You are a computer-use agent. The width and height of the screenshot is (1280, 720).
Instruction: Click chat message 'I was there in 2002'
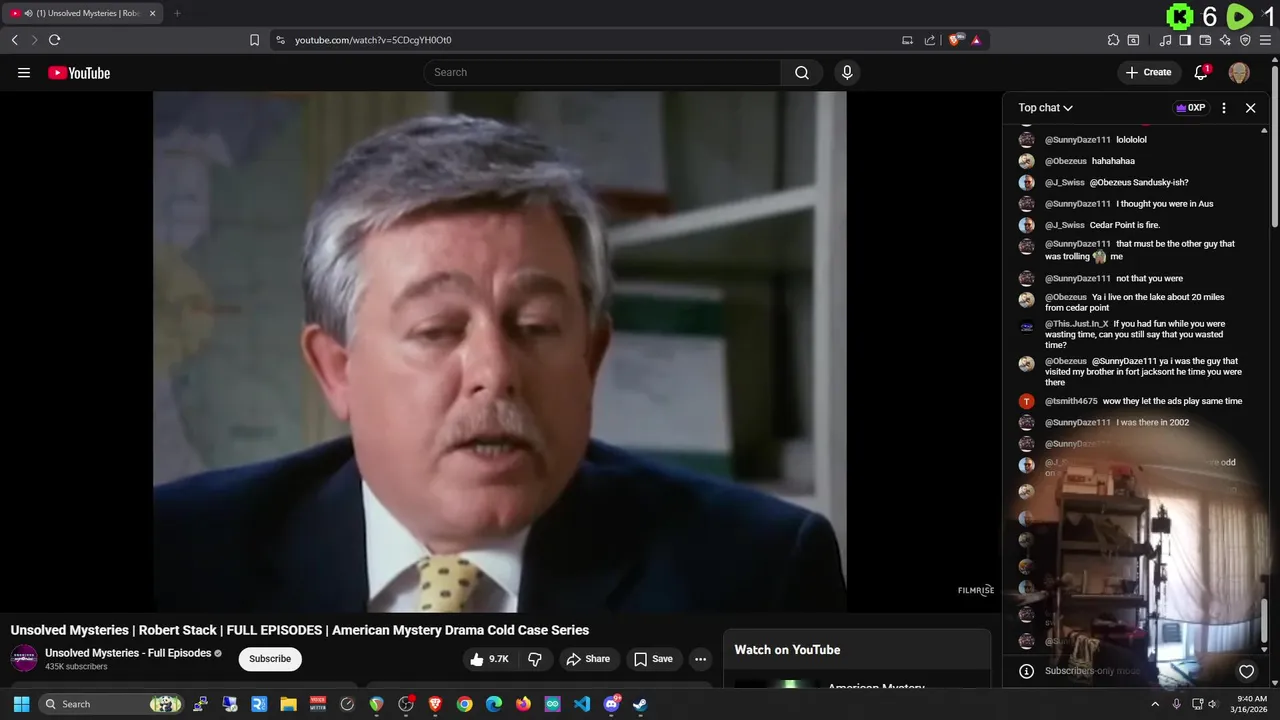pos(1152,422)
